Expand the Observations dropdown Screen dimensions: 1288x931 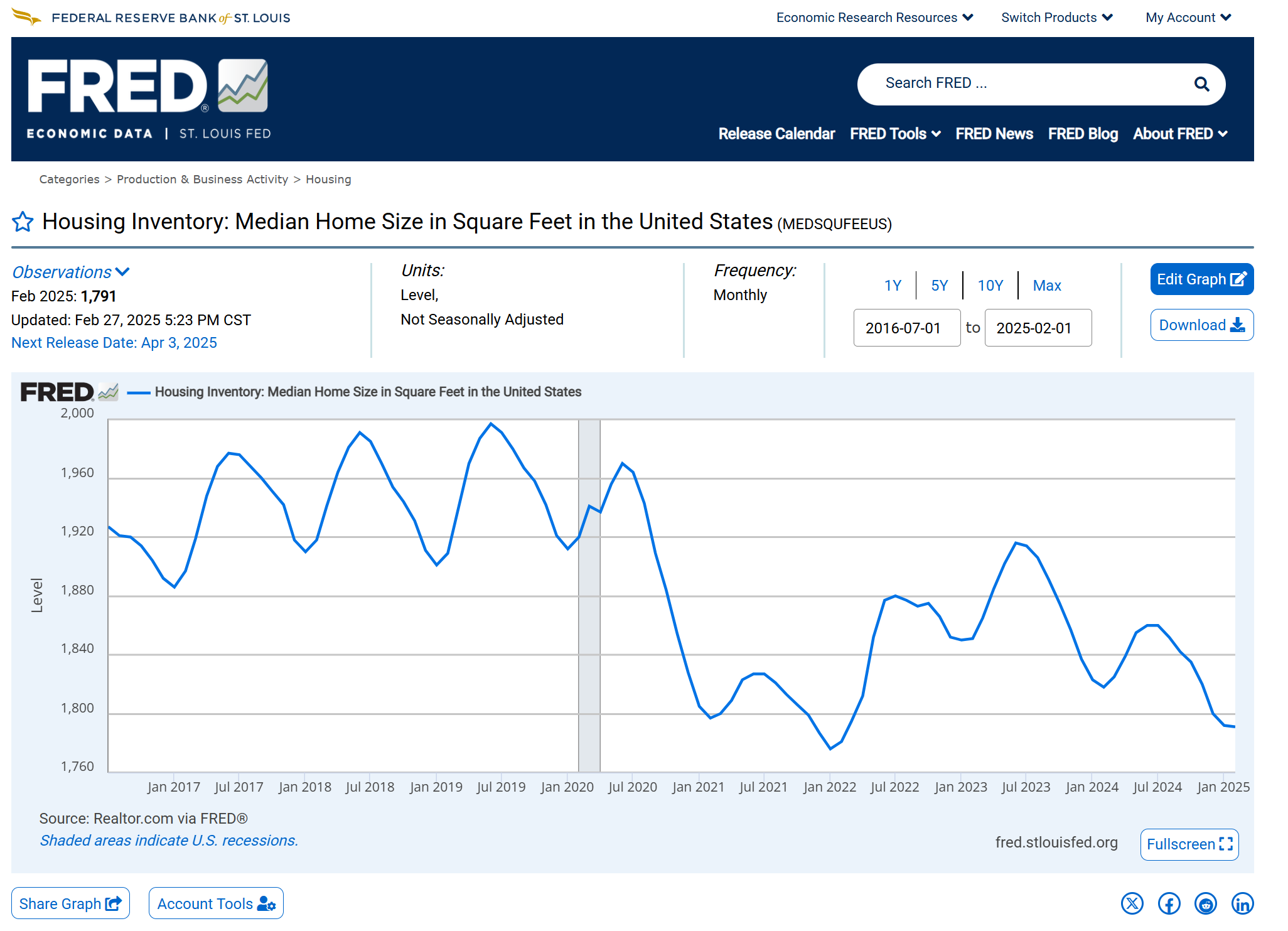coord(70,272)
